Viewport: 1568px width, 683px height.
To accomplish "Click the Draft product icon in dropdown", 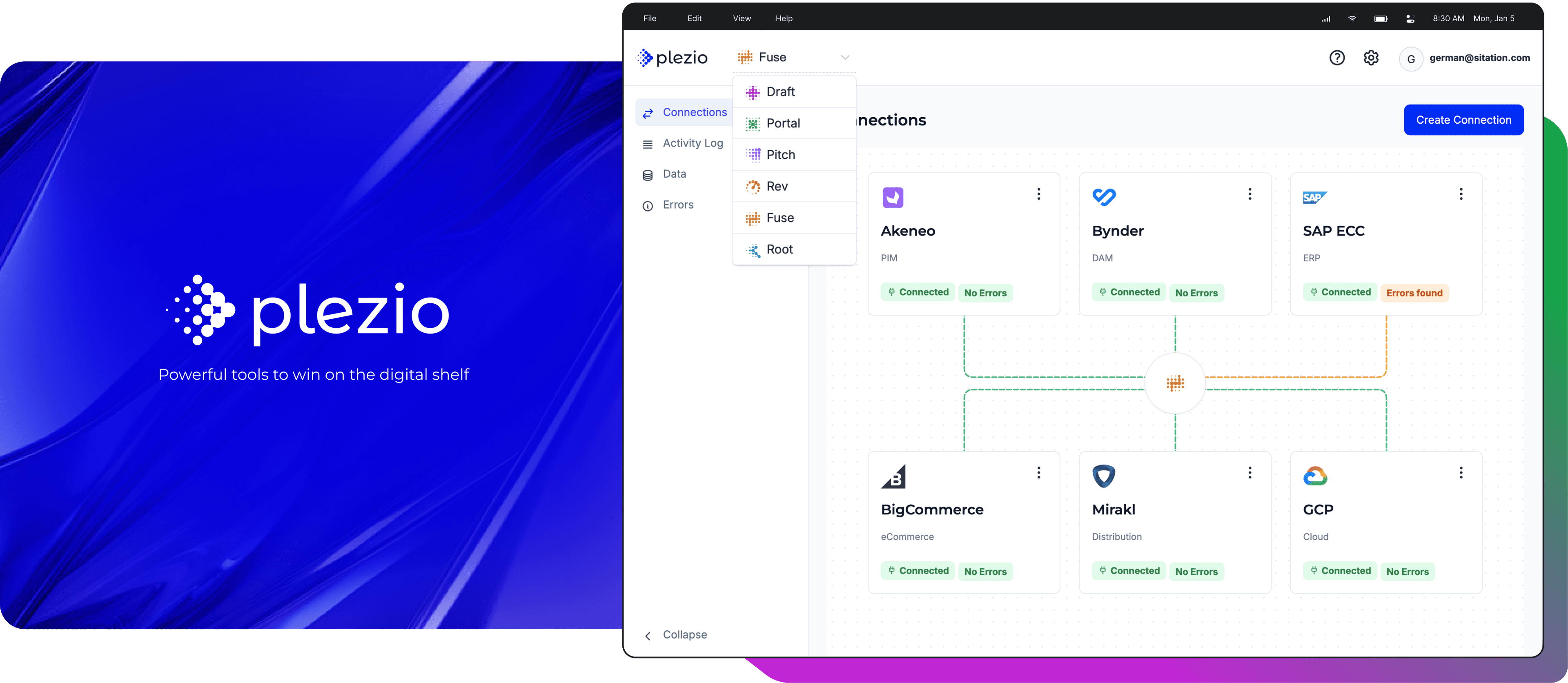I will (753, 92).
